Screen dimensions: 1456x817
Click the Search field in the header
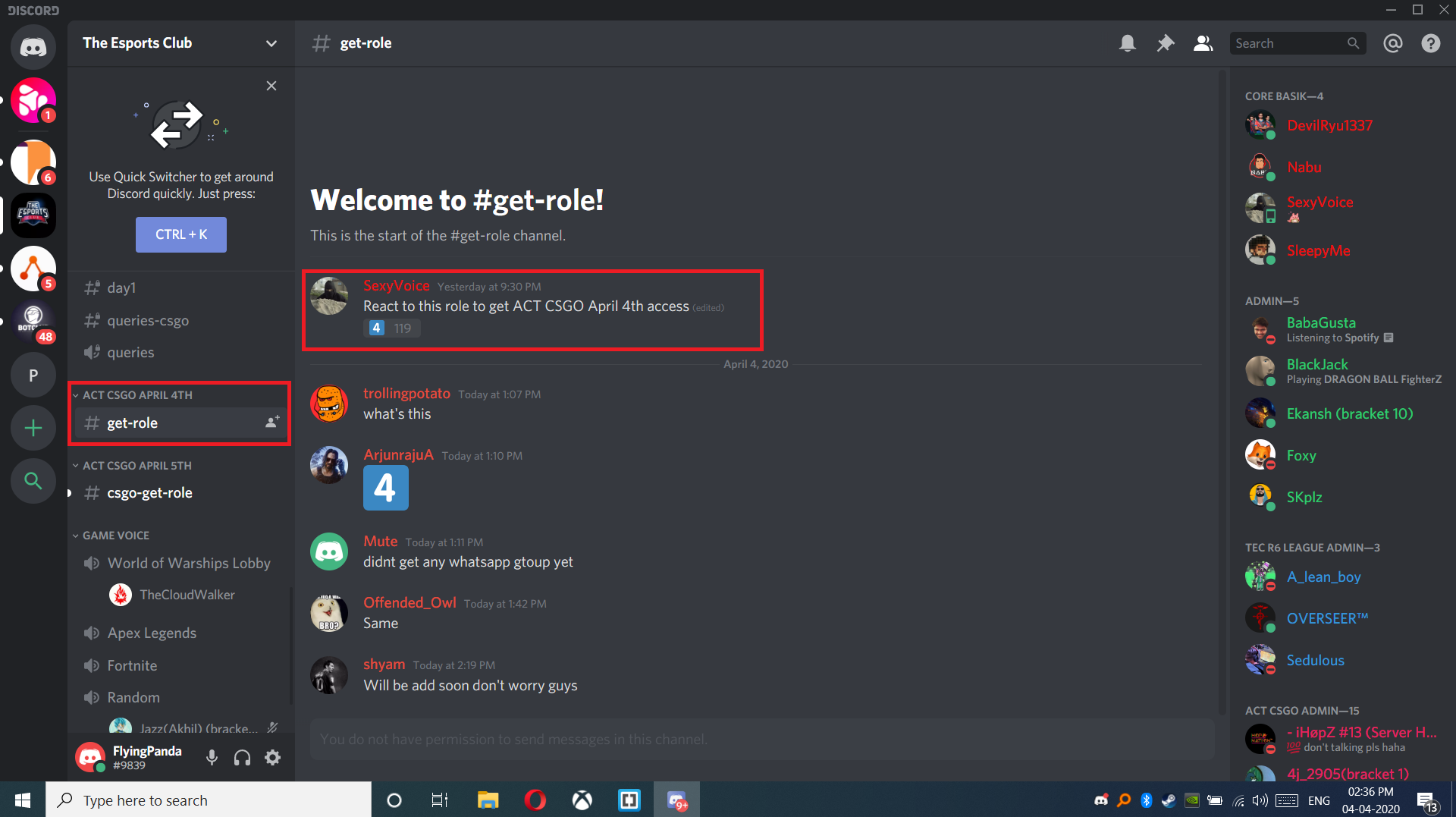[x=1289, y=43]
